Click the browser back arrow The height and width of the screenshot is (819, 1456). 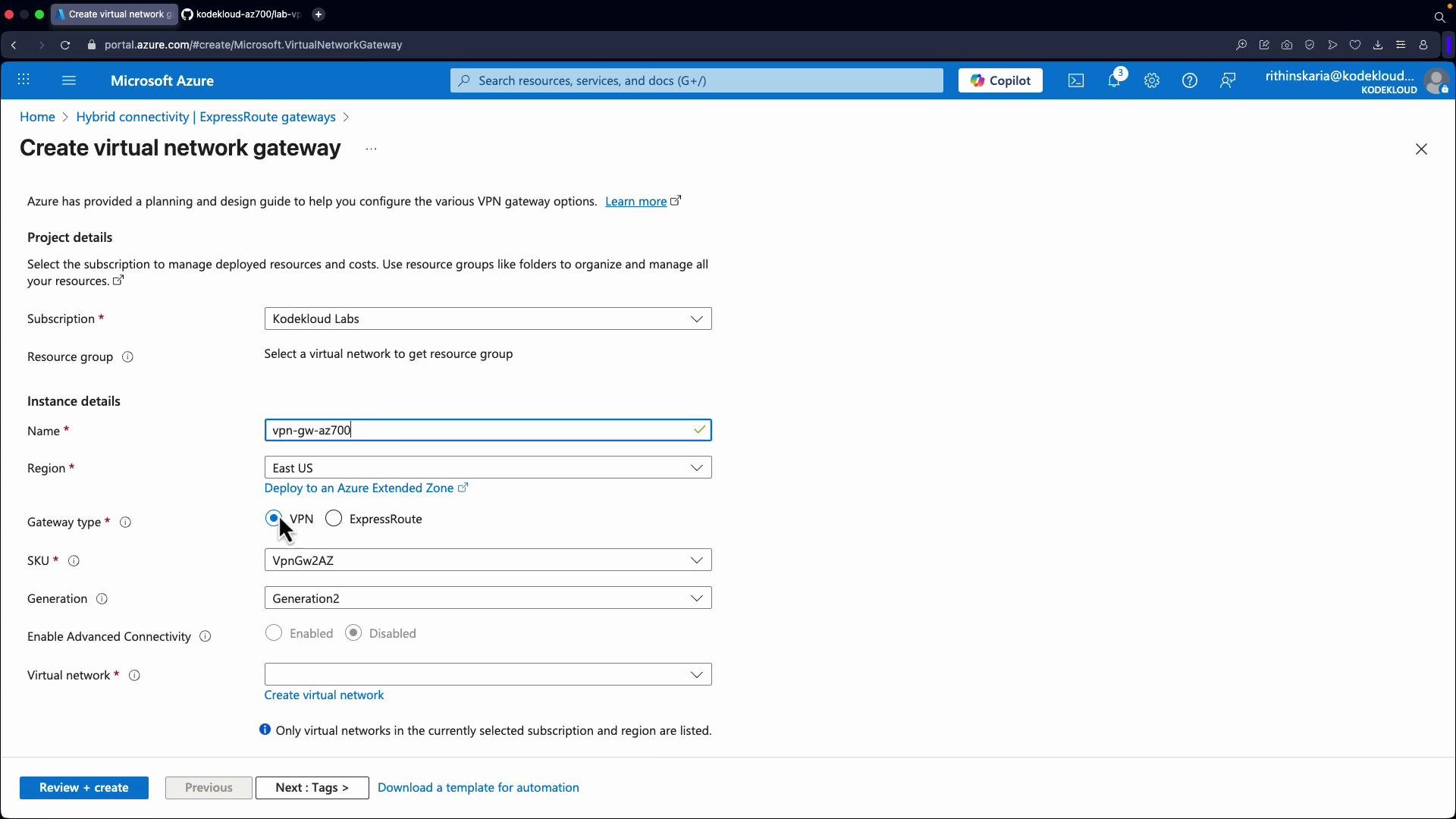pyautogui.click(x=14, y=45)
